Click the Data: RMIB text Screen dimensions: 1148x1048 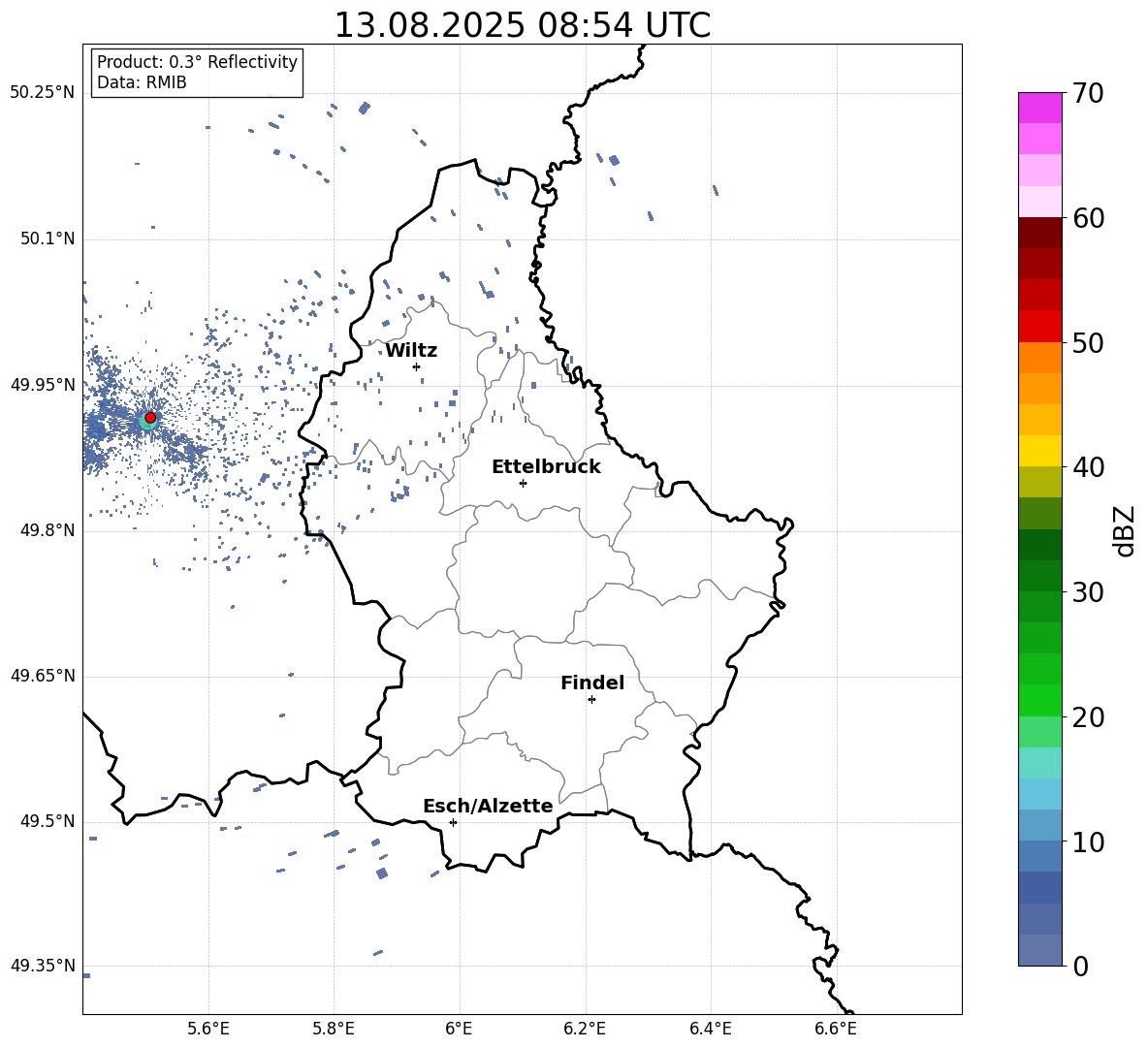tap(142, 82)
